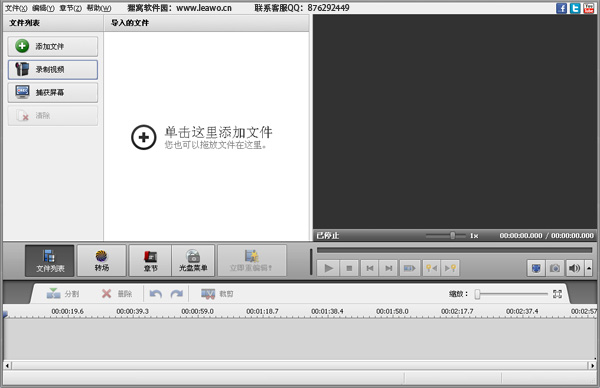Click the 分割 (Split) tool
The height and width of the screenshot is (388, 600).
[x=62, y=293]
